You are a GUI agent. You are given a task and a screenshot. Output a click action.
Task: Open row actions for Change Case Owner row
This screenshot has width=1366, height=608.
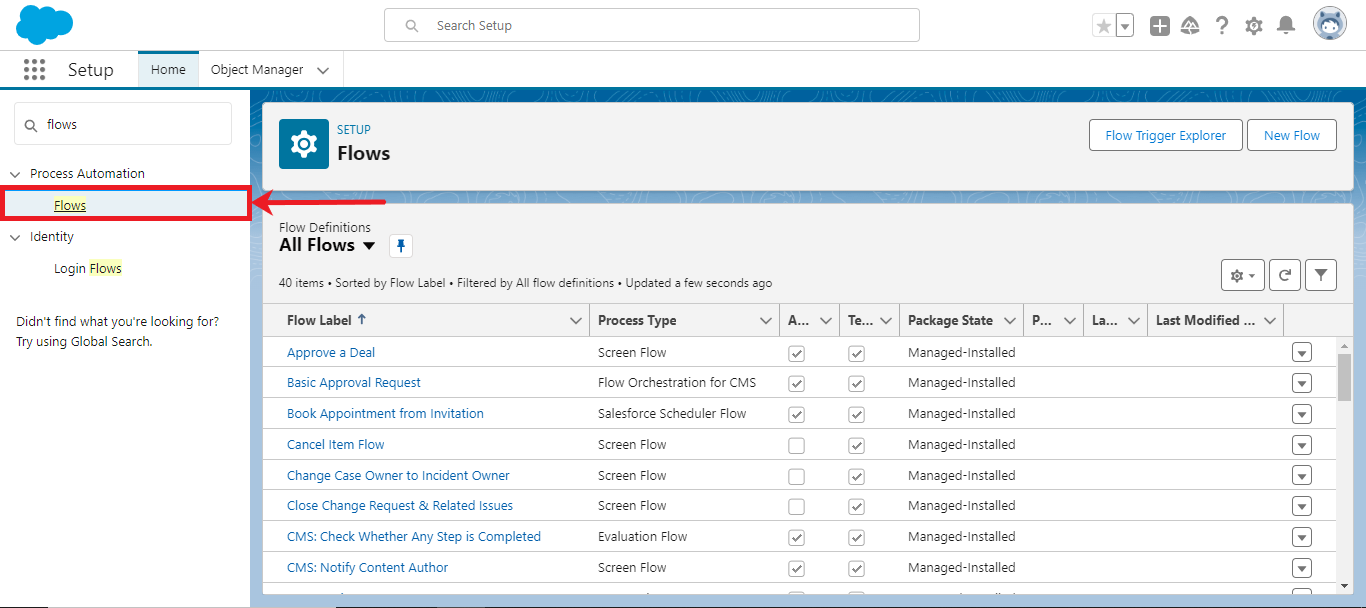1301,476
